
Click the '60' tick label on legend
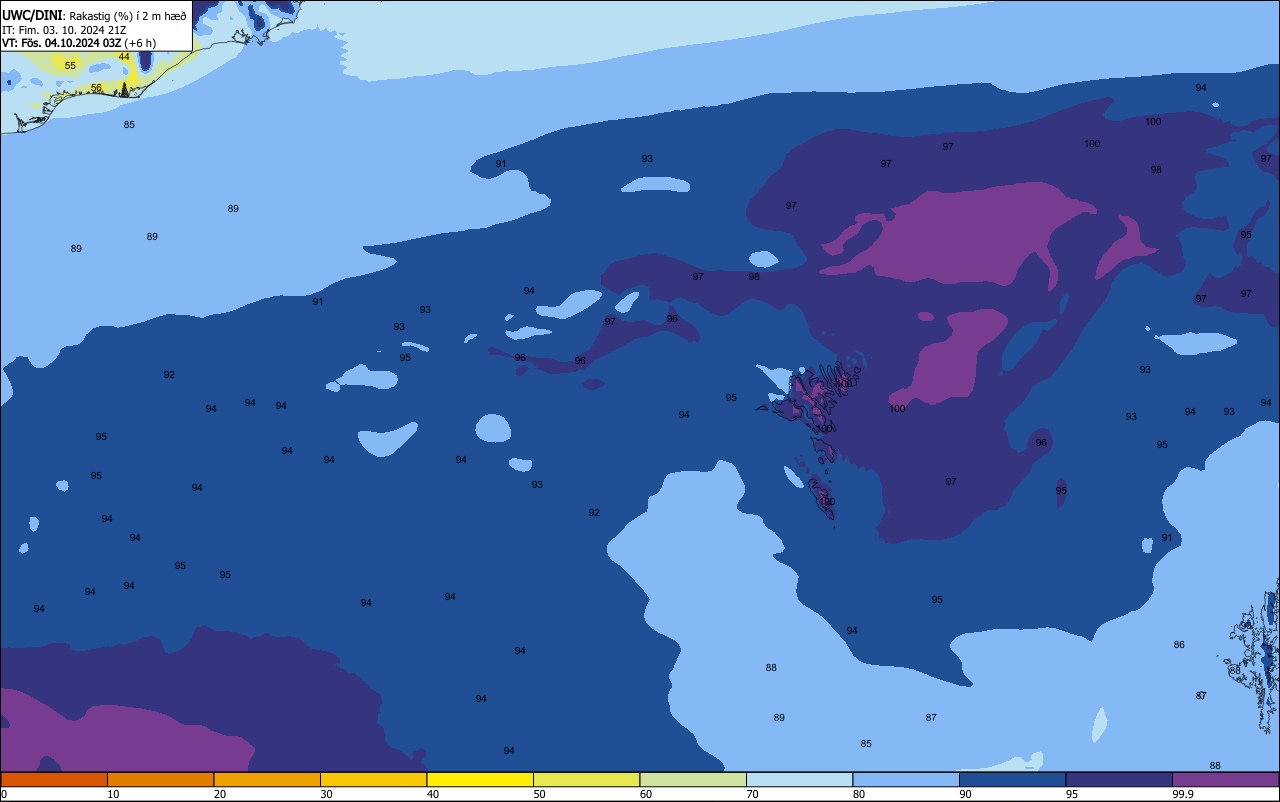tap(646, 794)
